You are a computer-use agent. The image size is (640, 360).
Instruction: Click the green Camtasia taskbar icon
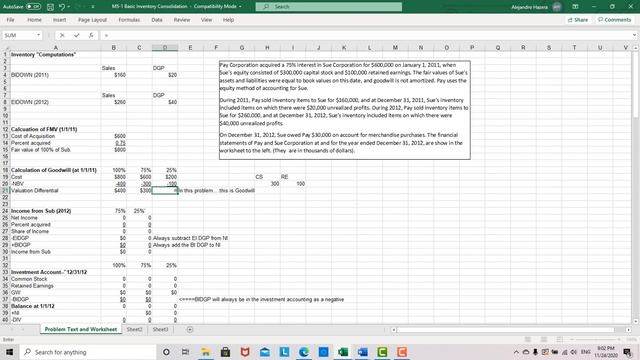point(382,352)
